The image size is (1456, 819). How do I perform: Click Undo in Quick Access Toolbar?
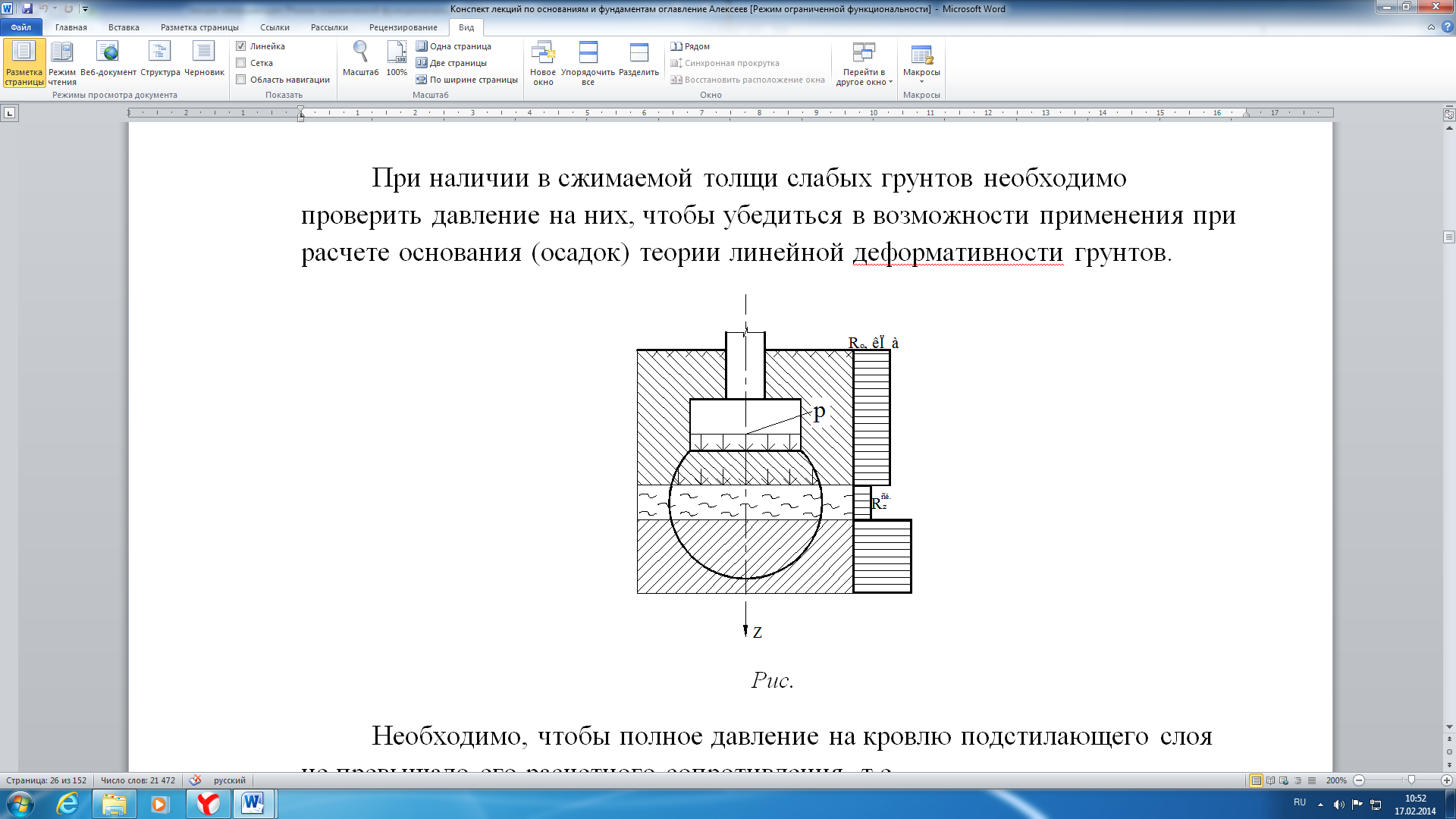tap(43, 8)
